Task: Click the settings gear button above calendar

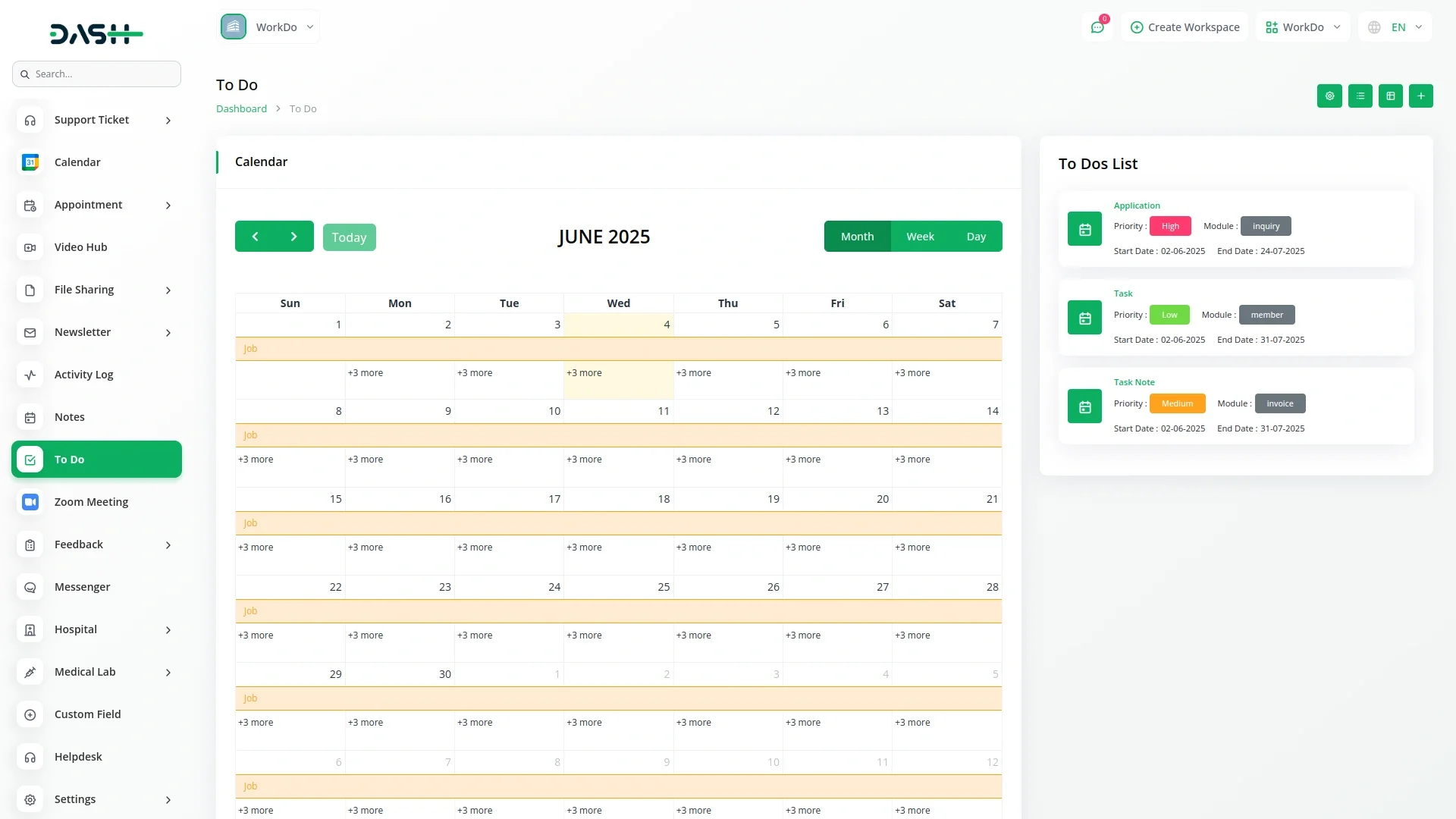Action: [x=1329, y=96]
